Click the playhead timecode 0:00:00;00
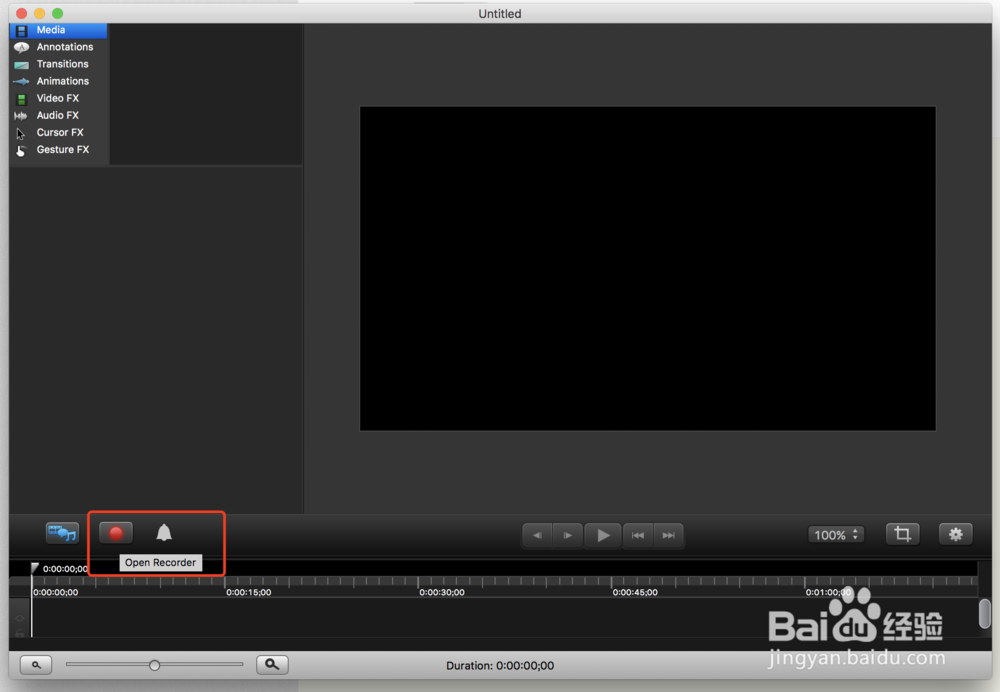The image size is (1000, 692). click(x=65, y=569)
